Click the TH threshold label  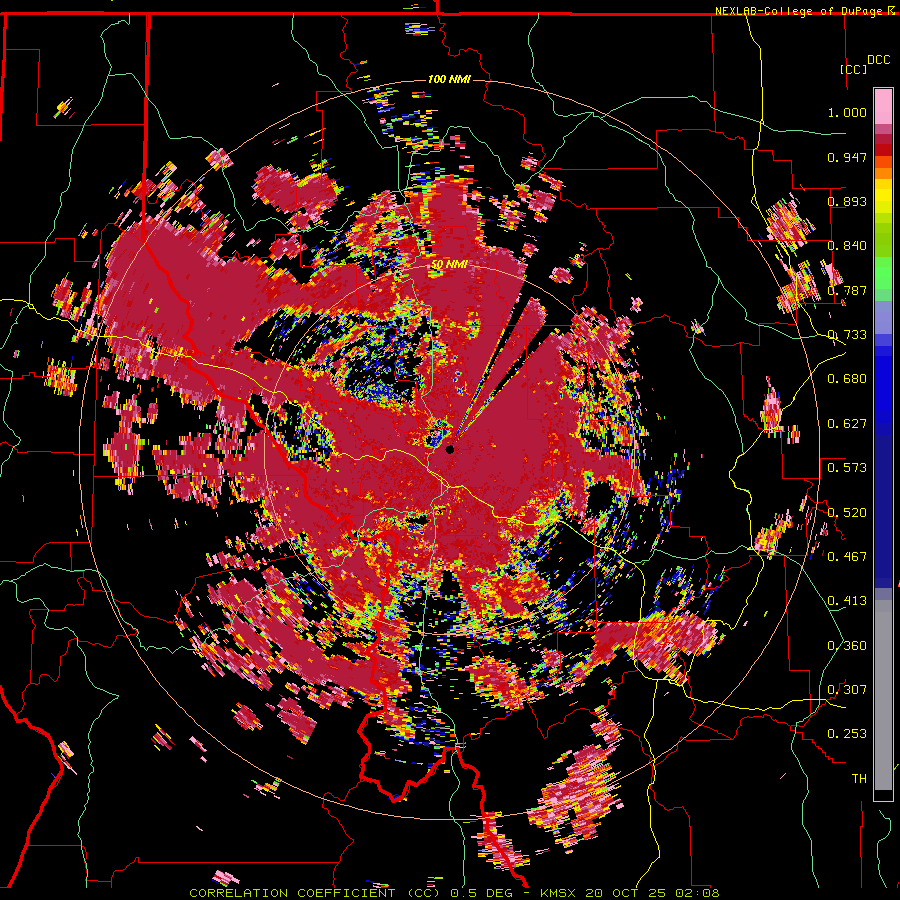pyautogui.click(x=859, y=779)
